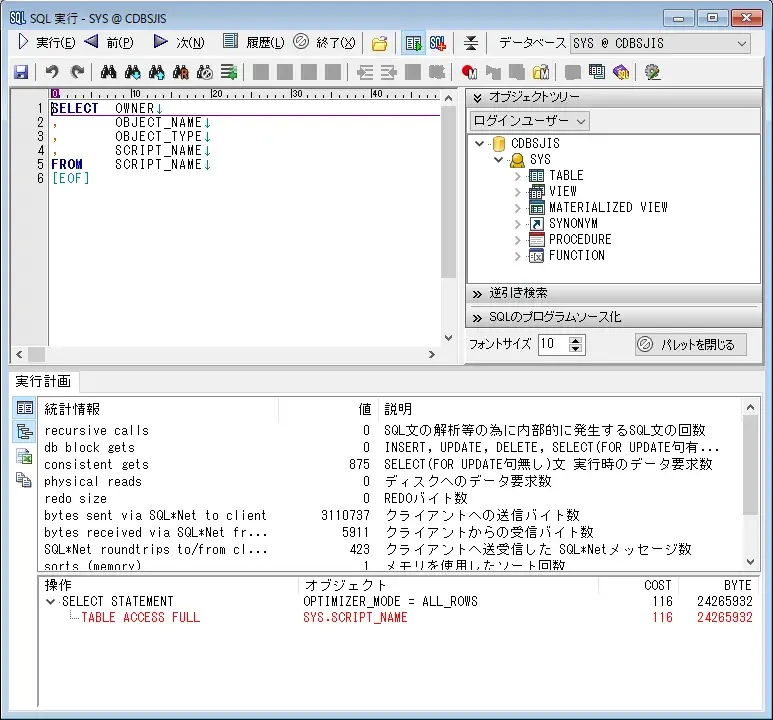
Task: Toggle the green table display toolbar icon
Action: [x=413, y=43]
